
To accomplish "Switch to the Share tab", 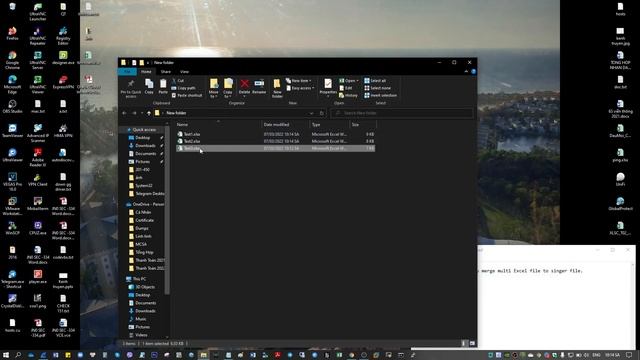I will [x=166, y=72].
